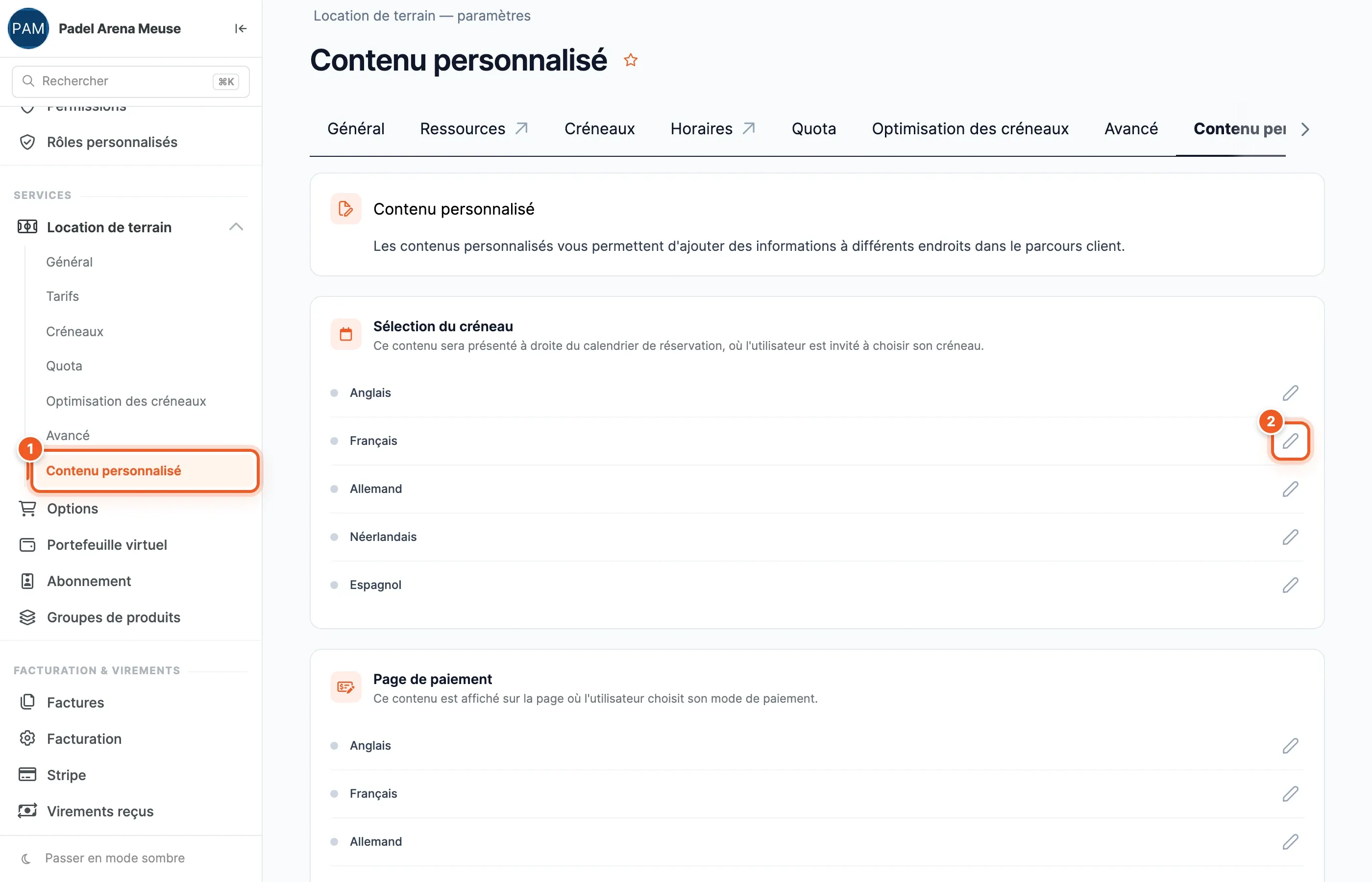The width and height of the screenshot is (1372, 882).
Task: Open the Ressources tab
Action: 474,129
